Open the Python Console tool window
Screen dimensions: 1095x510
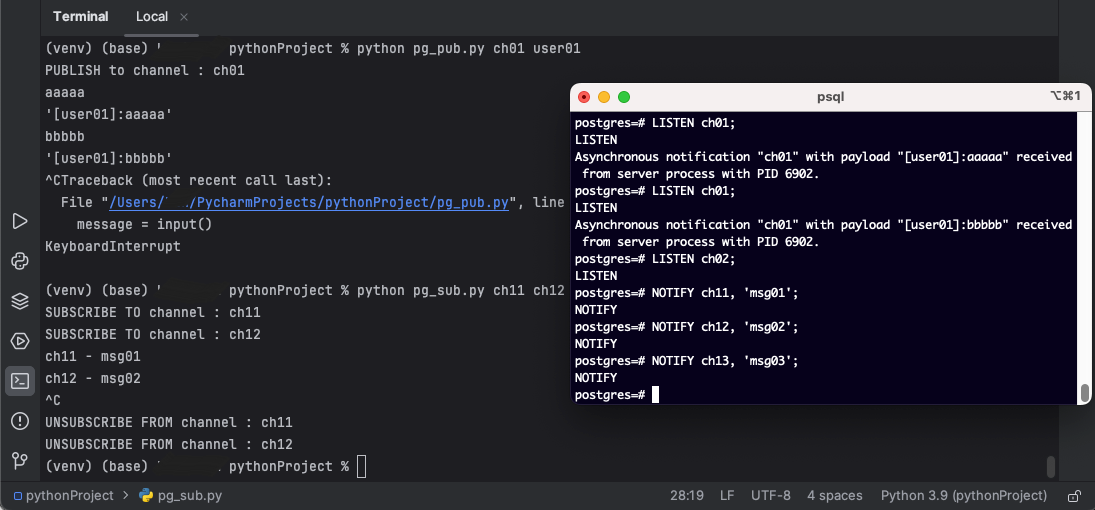pos(19,261)
